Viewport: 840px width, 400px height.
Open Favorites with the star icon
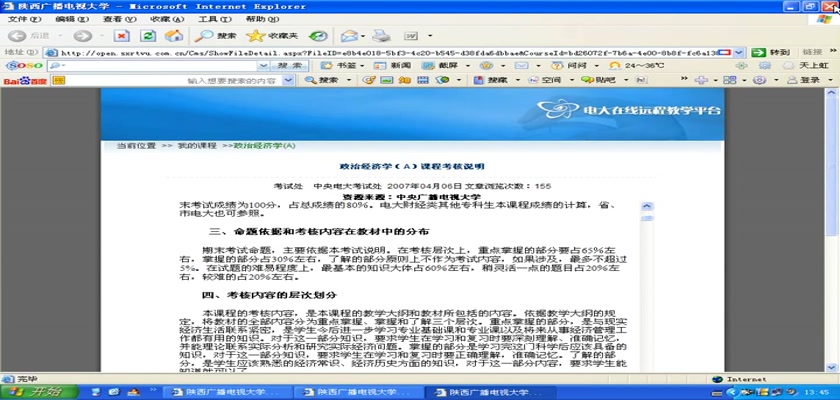[x=272, y=36]
